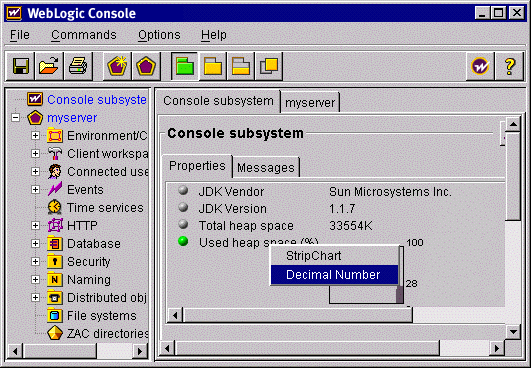
Task: Click the ZAC directories diamond icon
Action: coord(55,333)
